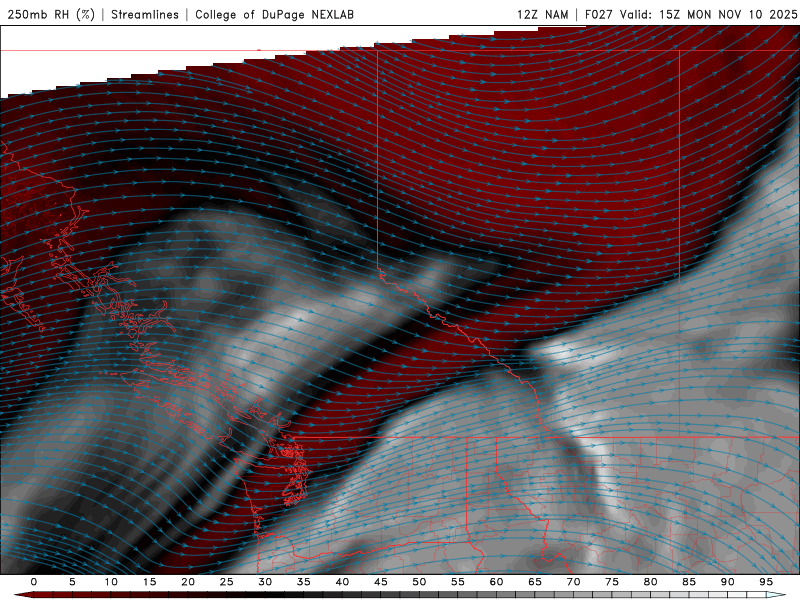
Task: Click the '25' value on the color scale
Action: point(226,582)
